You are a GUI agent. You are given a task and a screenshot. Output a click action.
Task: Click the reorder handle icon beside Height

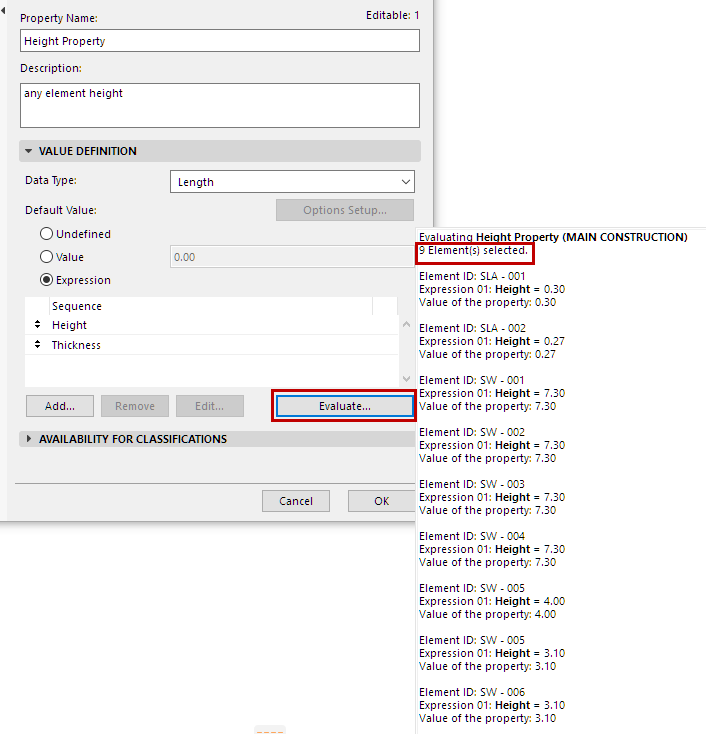[37, 324]
